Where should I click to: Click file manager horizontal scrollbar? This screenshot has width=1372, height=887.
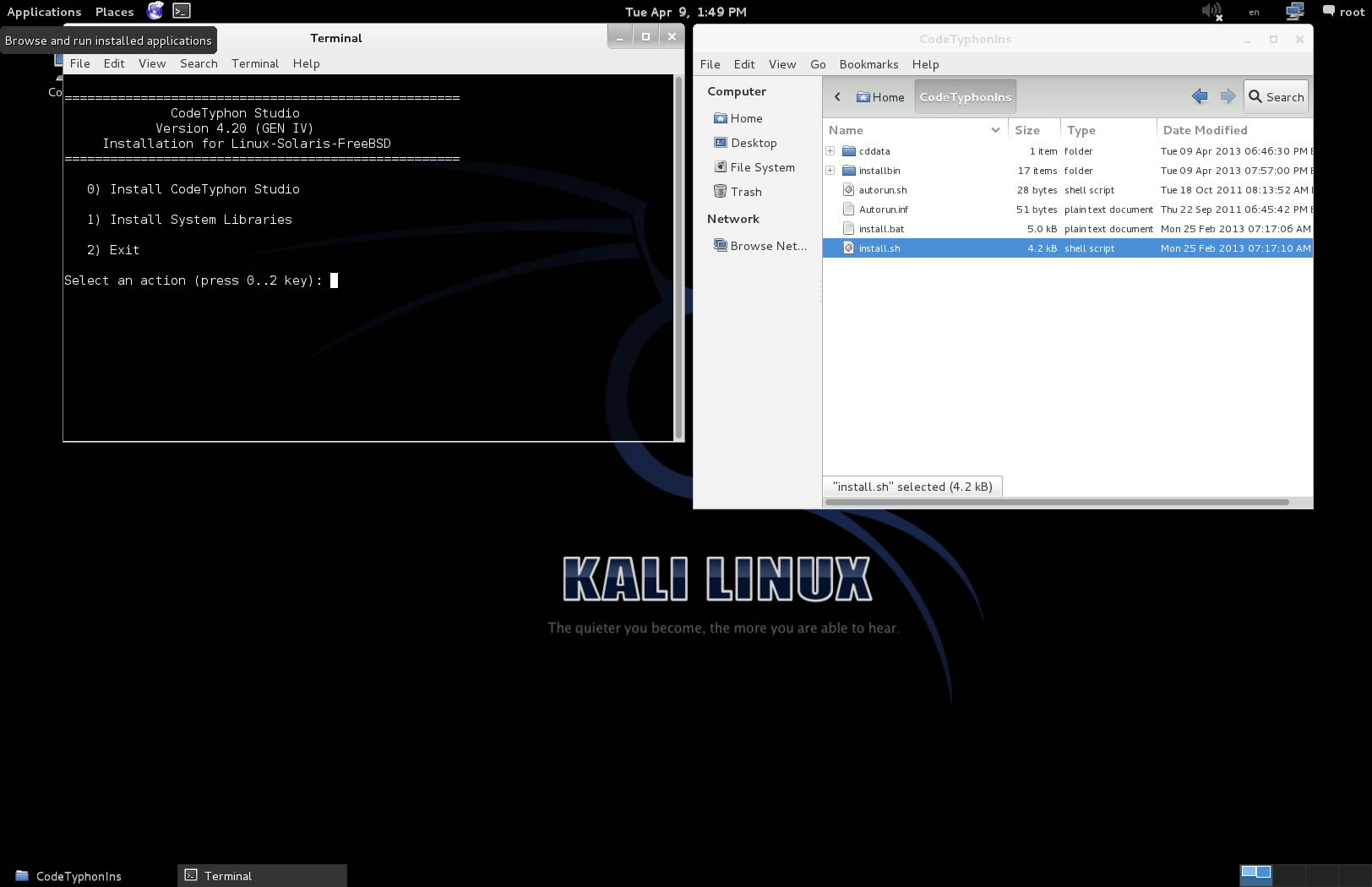pos(1057,502)
